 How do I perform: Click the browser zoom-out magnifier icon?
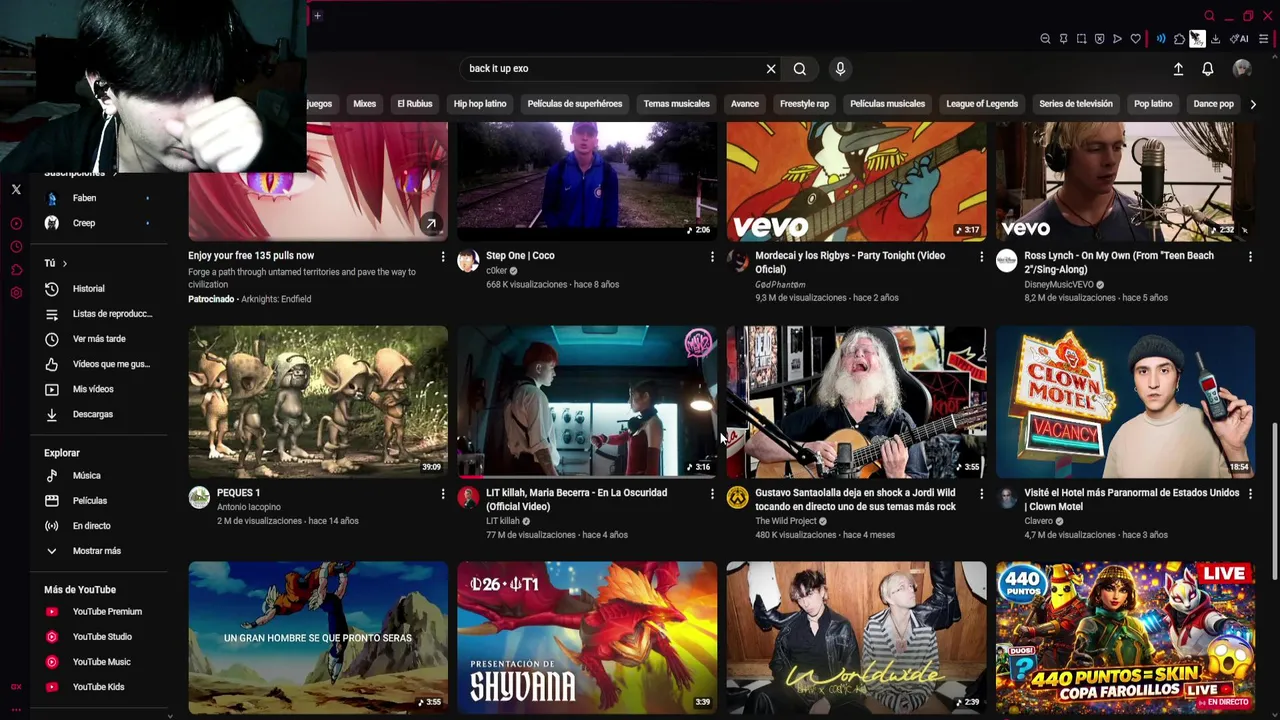point(1045,39)
